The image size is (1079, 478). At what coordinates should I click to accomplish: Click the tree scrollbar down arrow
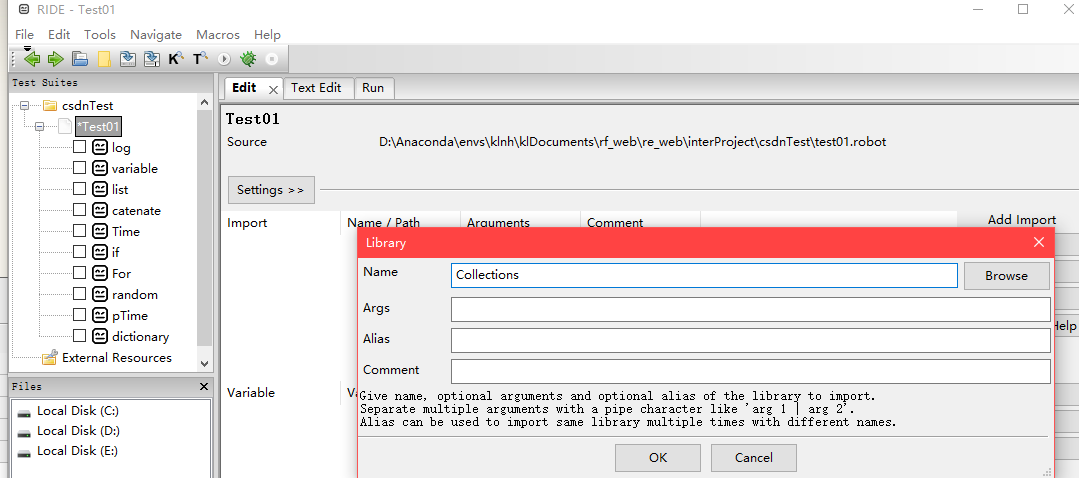pos(204,362)
